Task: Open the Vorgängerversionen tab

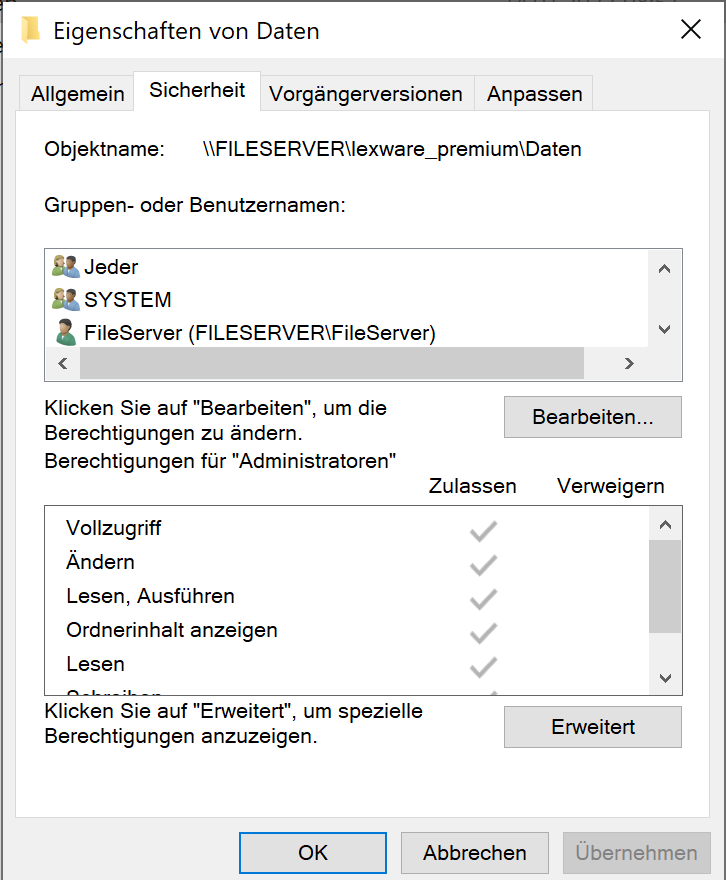Action: coord(366,94)
